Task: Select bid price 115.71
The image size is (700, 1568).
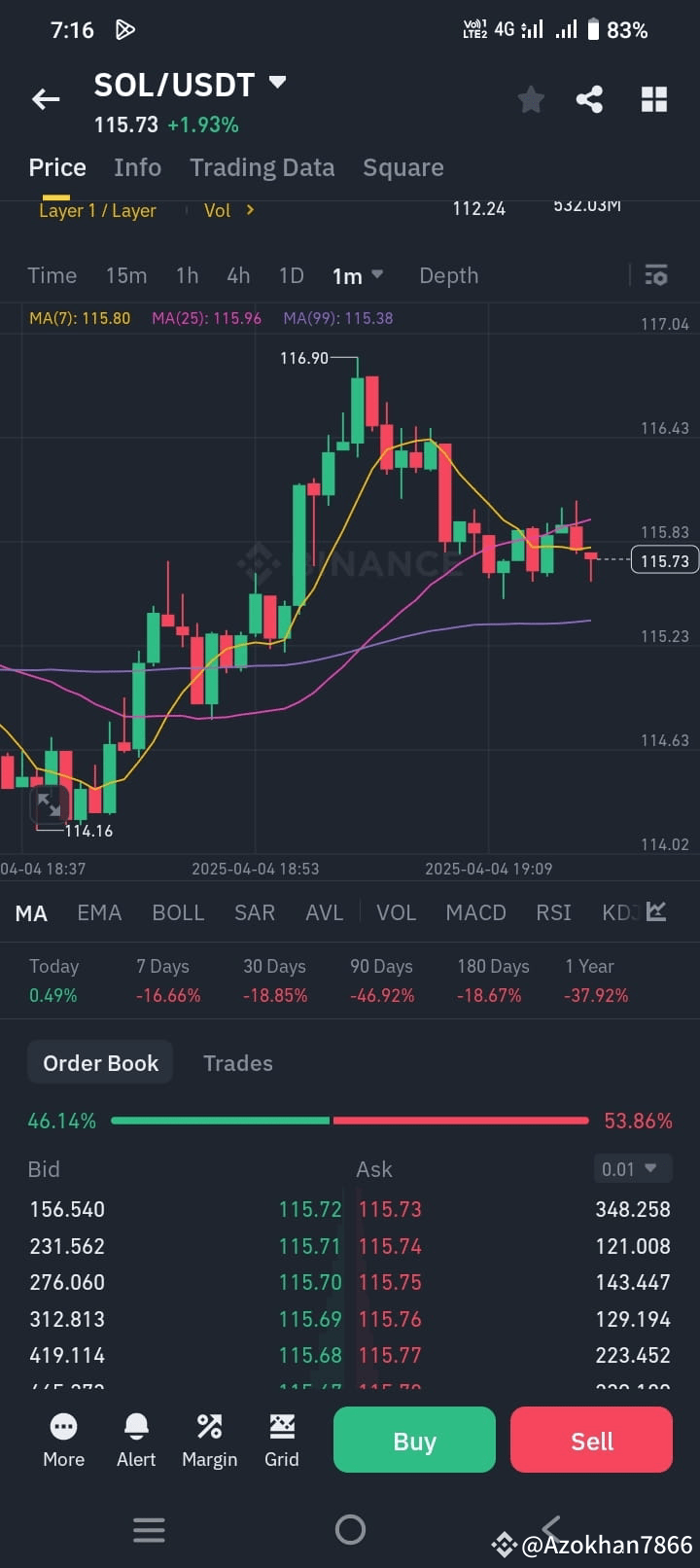Action: 310,1246
